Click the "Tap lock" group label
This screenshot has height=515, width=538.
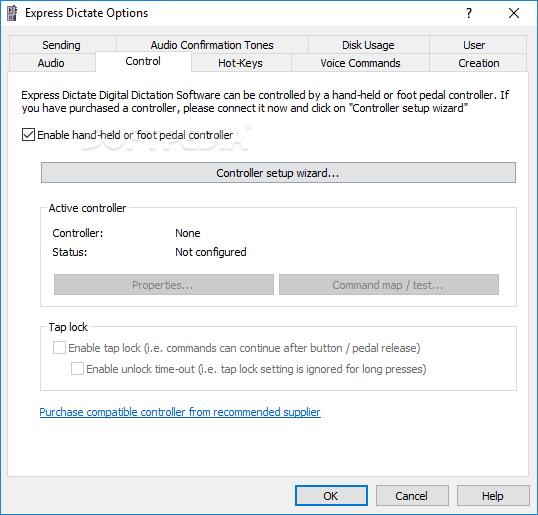point(68,327)
